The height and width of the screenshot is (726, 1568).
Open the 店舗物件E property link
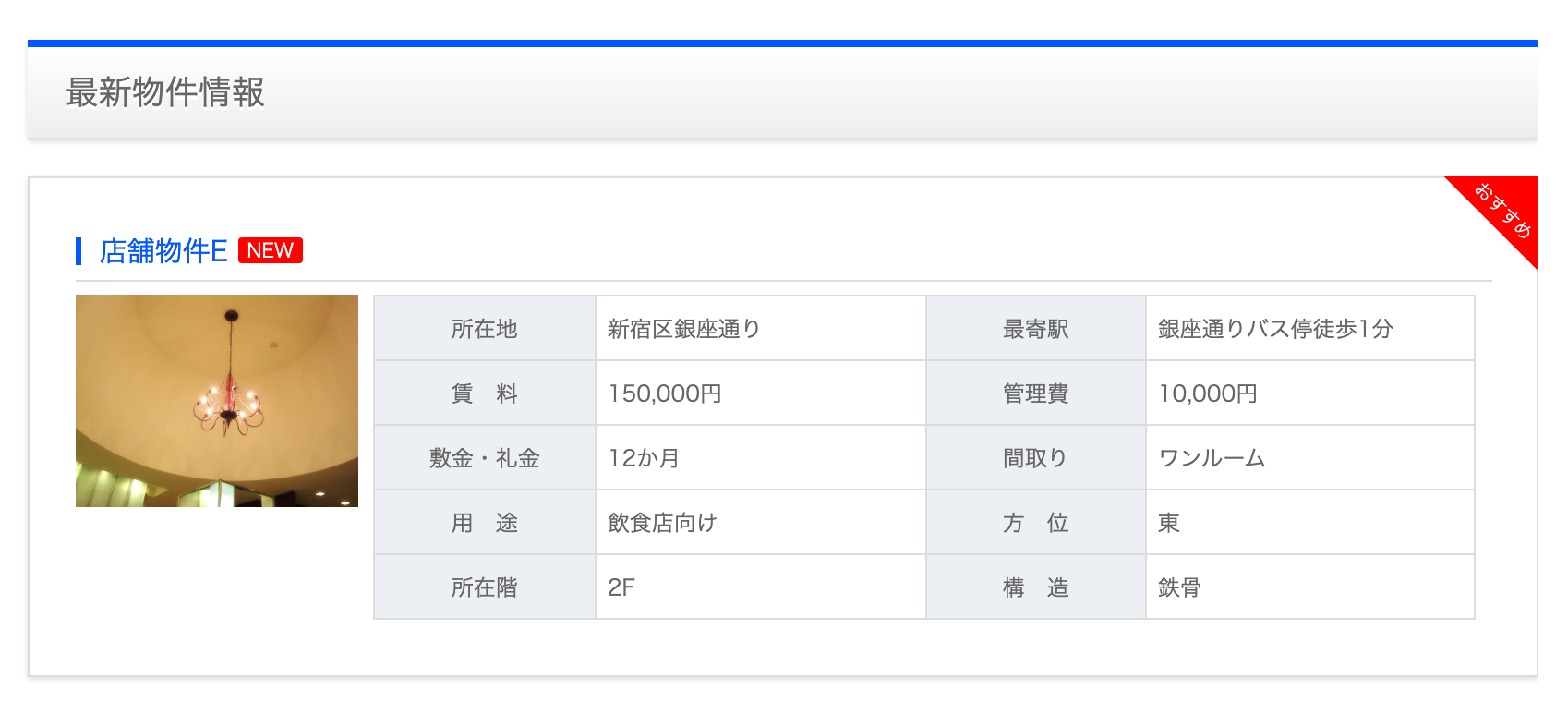(163, 251)
